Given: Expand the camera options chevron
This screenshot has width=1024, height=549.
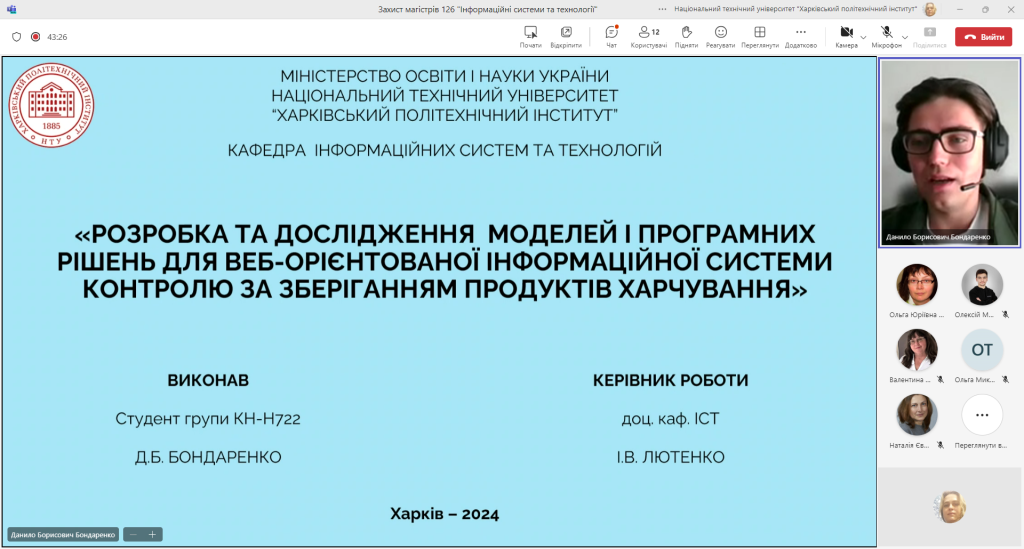Looking at the screenshot, I should [863, 37].
